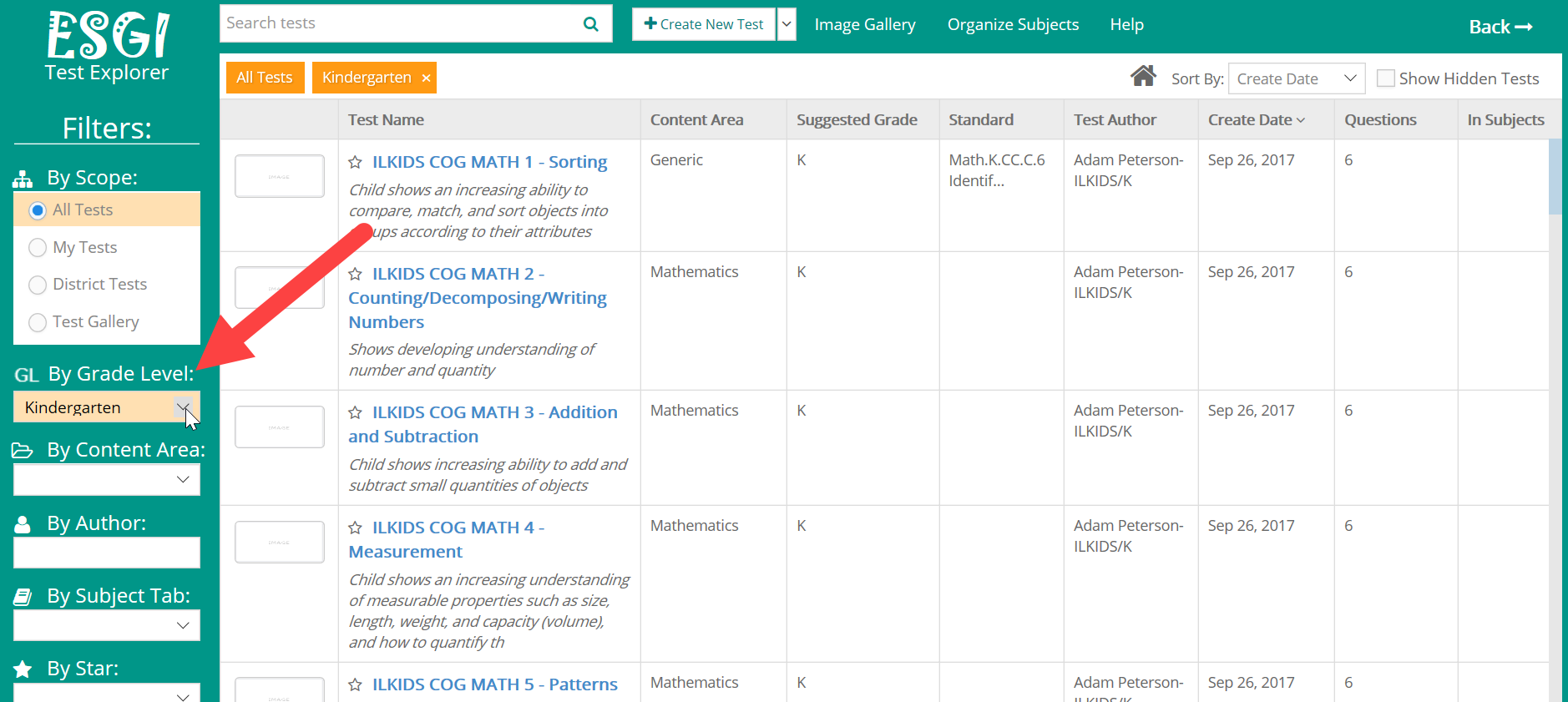This screenshot has width=1568, height=702.
Task: Click the In Subjects column header
Action: click(x=1505, y=120)
